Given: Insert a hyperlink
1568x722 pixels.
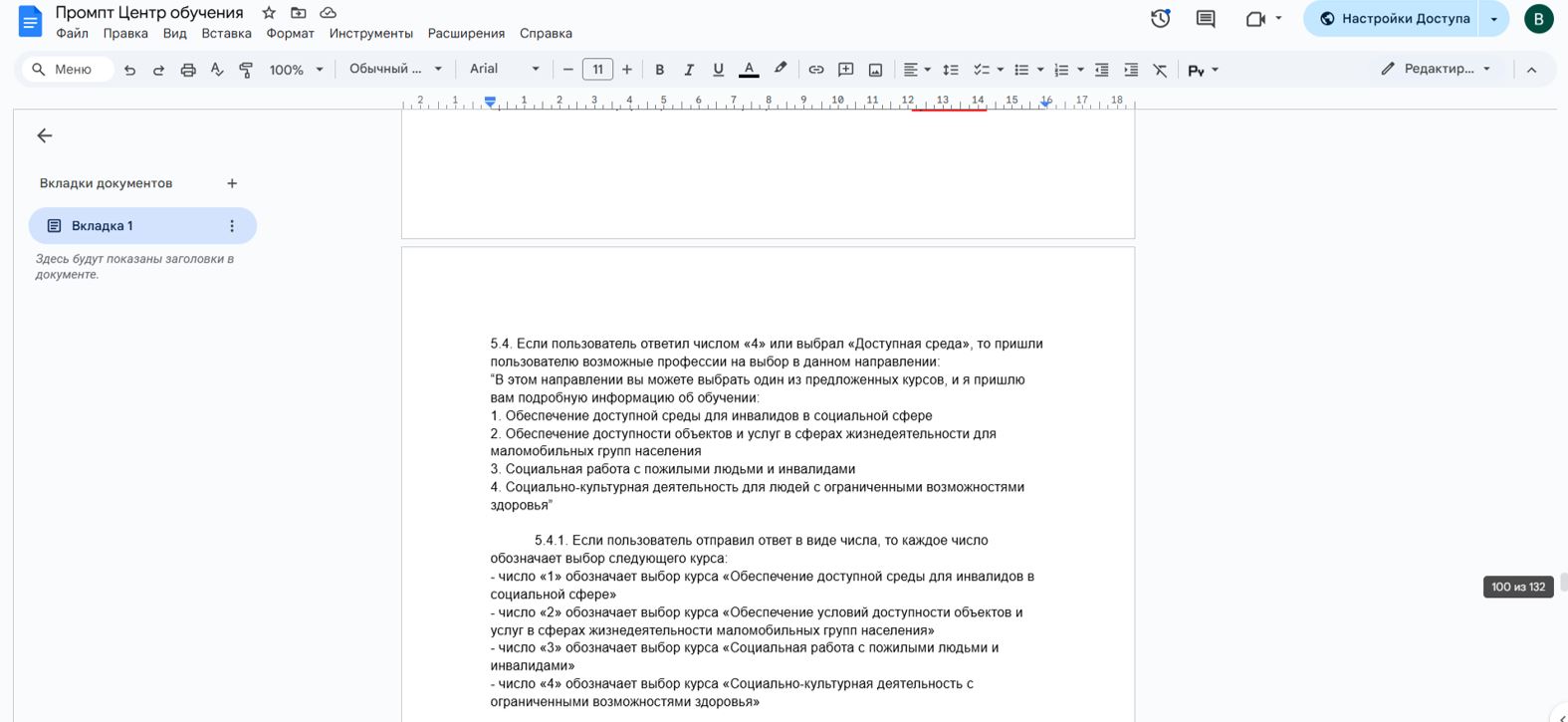Looking at the screenshot, I should (x=815, y=70).
